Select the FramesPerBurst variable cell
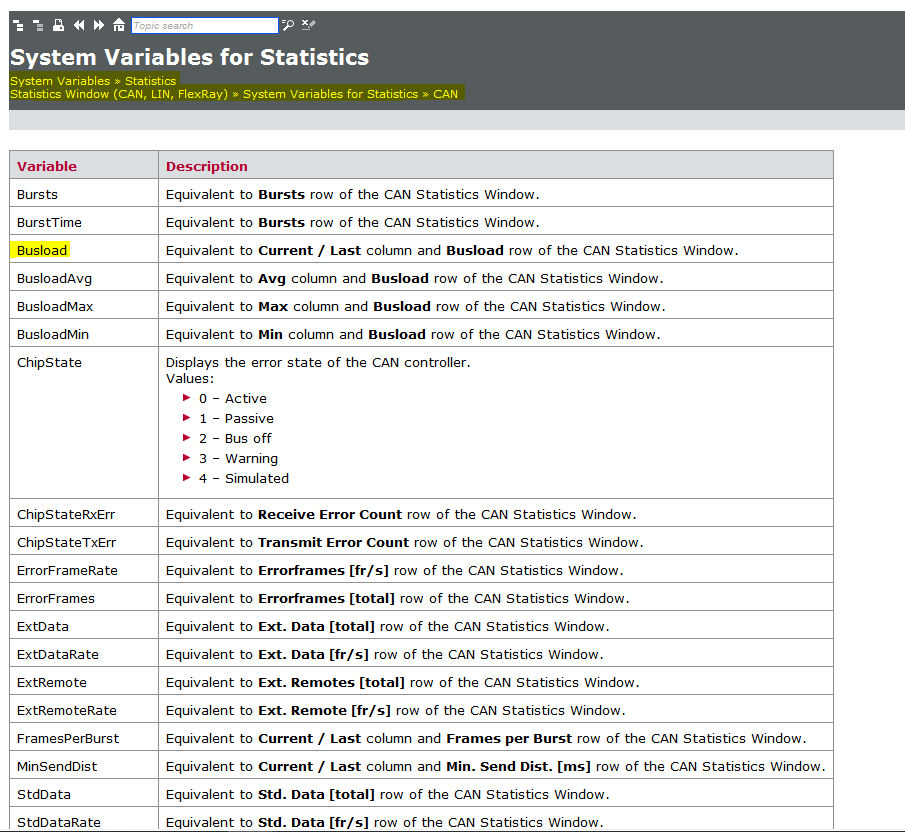 point(84,738)
